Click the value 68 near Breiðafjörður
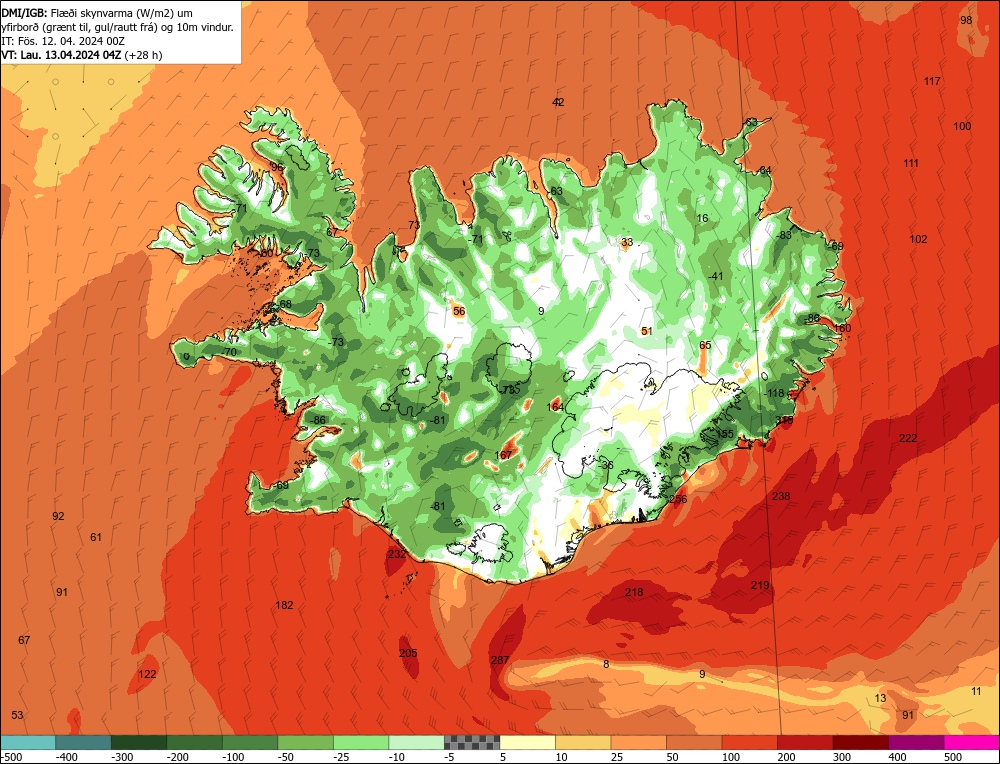The height and width of the screenshot is (764, 1000). (285, 304)
